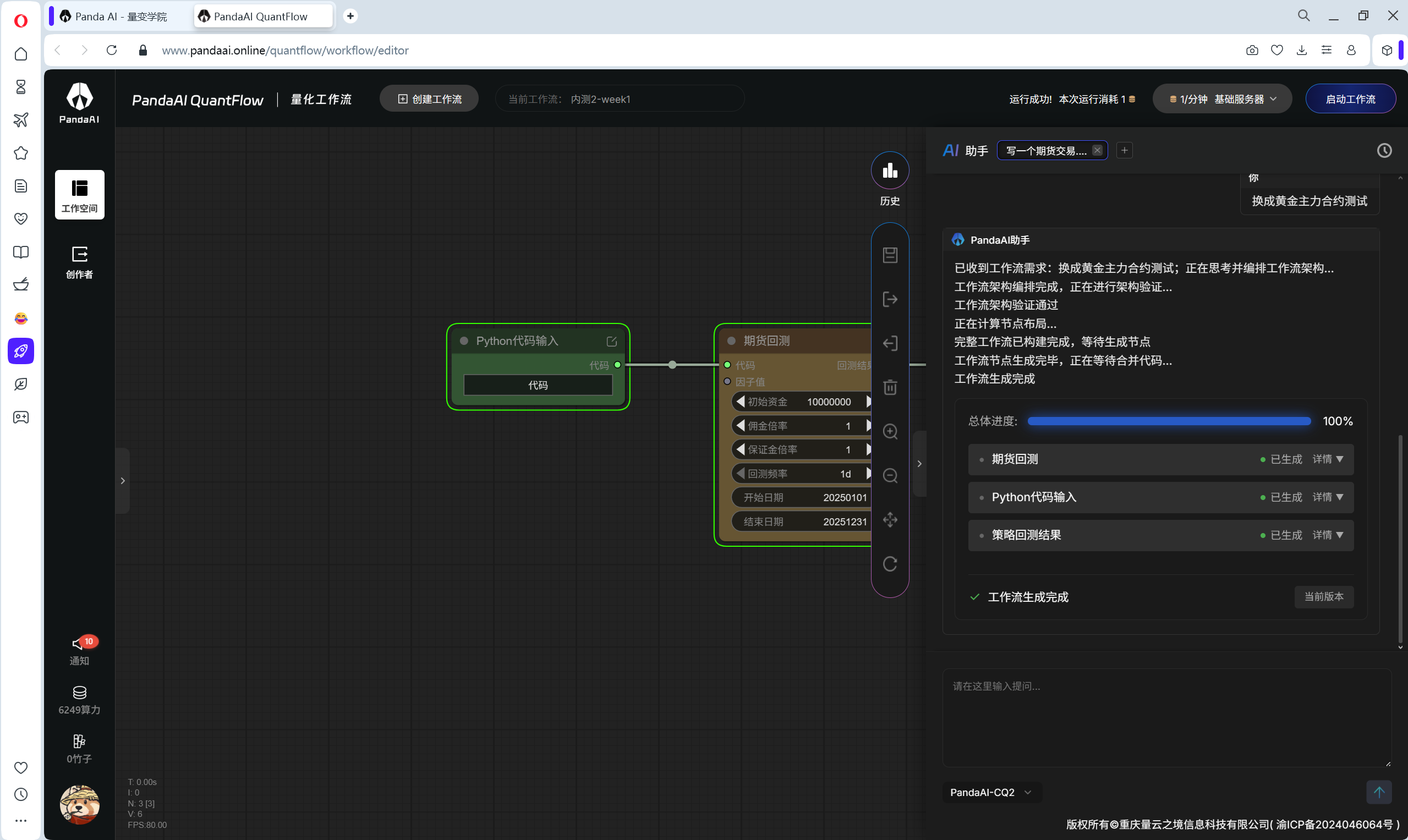Click the chat input box 请在这里输入提问
The width and height of the screenshot is (1408, 840).
pos(1166,718)
